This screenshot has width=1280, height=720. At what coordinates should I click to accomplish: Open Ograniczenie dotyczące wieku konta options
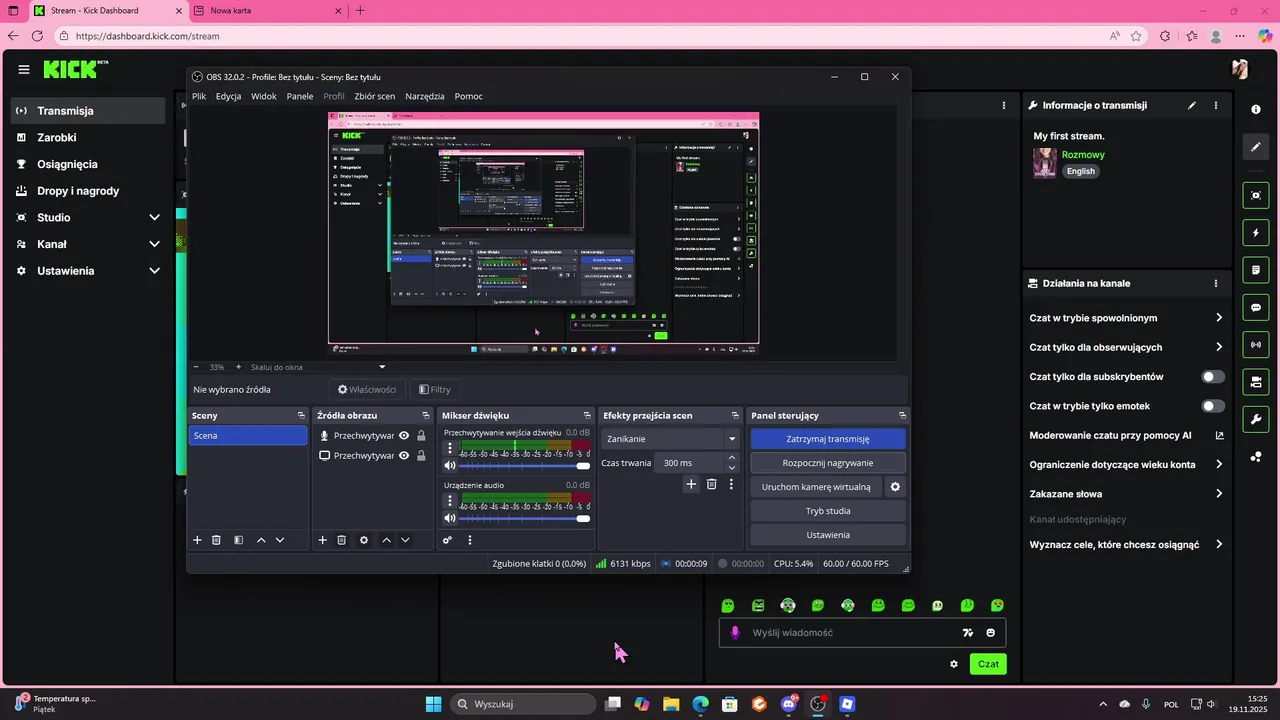(x=1219, y=464)
